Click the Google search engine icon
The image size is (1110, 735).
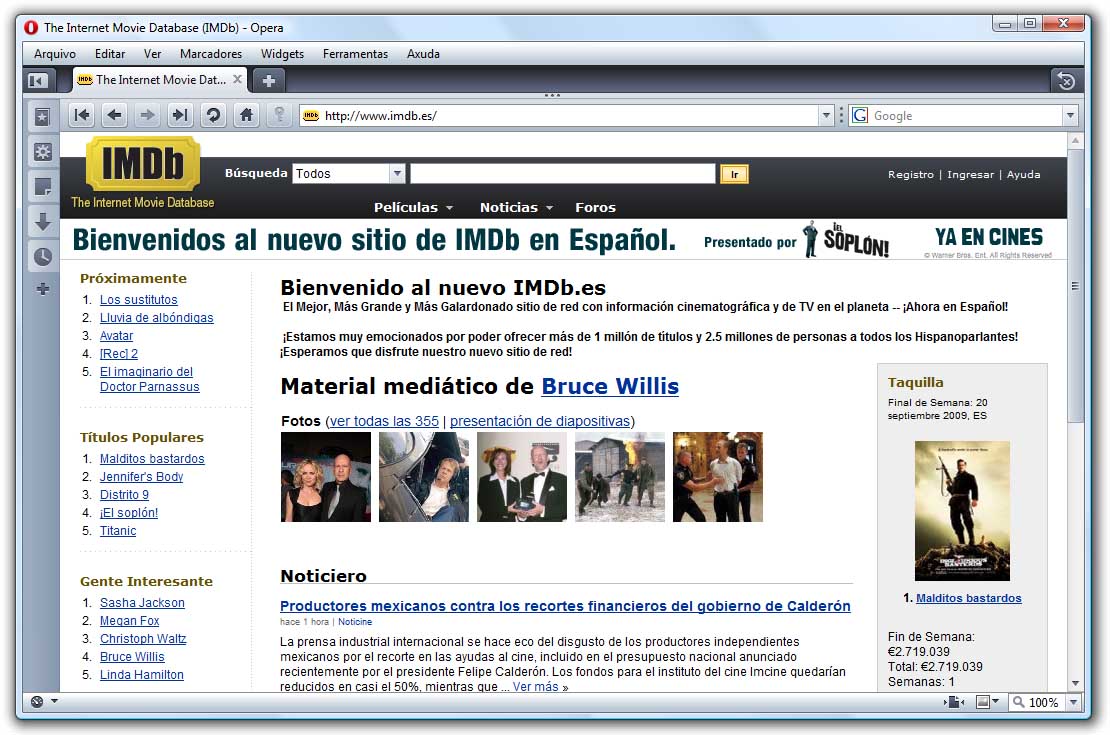[x=860, y=115]
